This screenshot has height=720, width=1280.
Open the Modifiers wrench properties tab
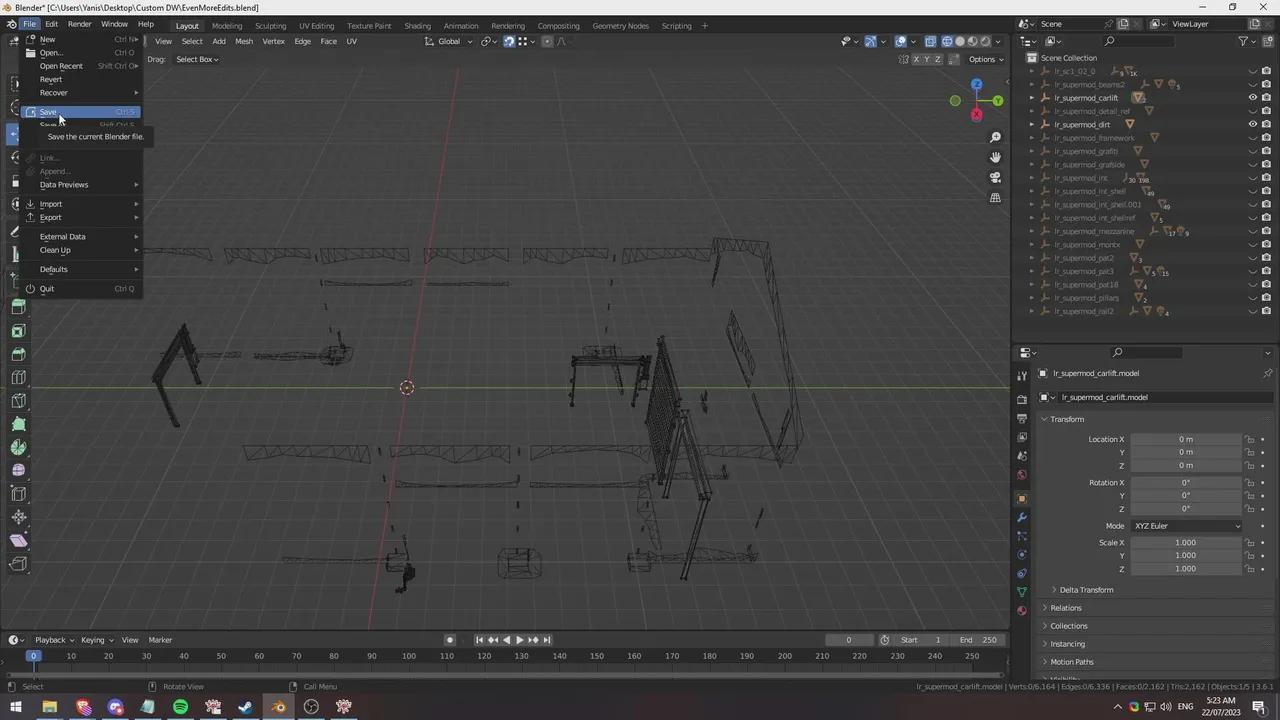1021,517
